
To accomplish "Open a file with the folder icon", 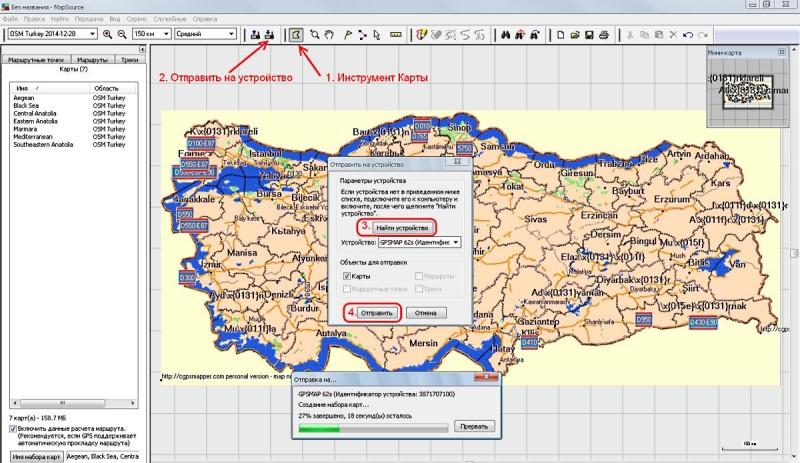I will [x=575, y=35].
